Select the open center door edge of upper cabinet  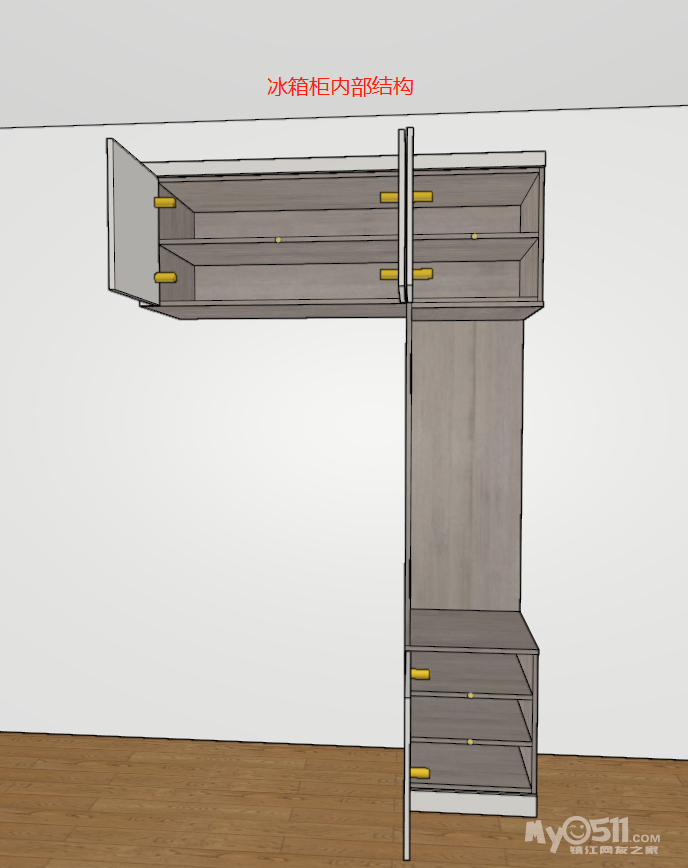[x=404, y=215]
